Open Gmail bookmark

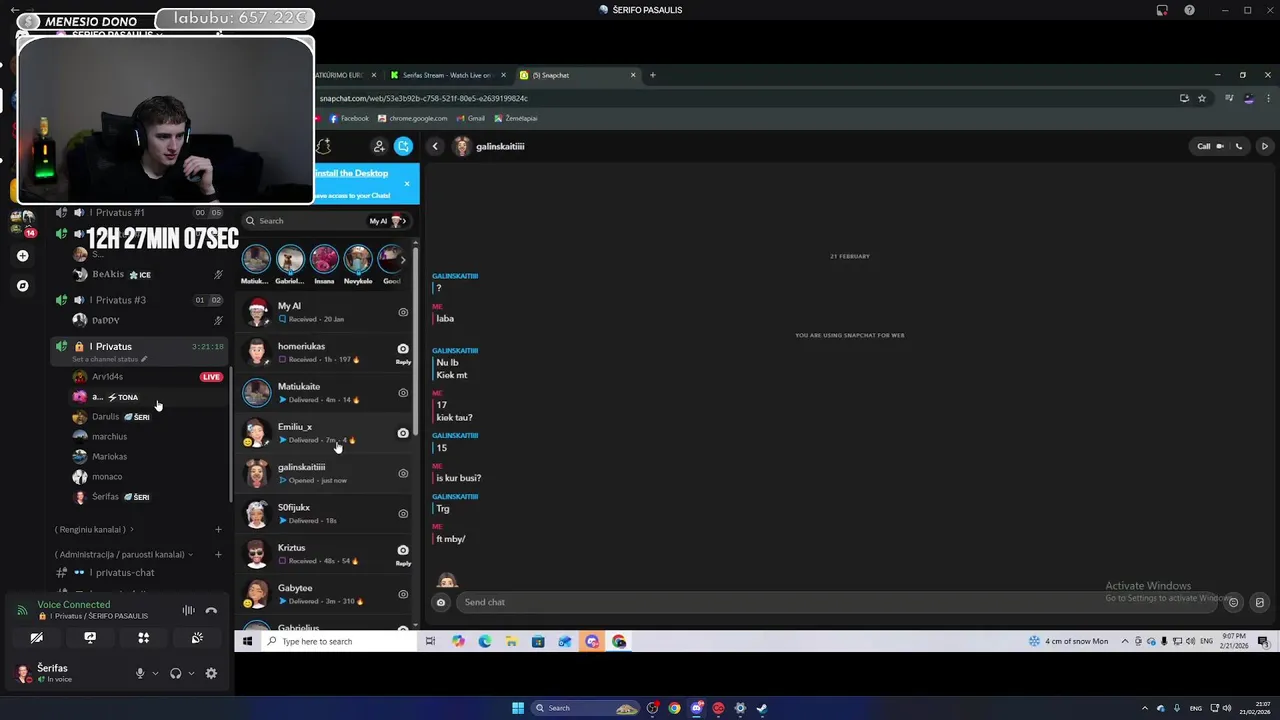pos(470,118)
